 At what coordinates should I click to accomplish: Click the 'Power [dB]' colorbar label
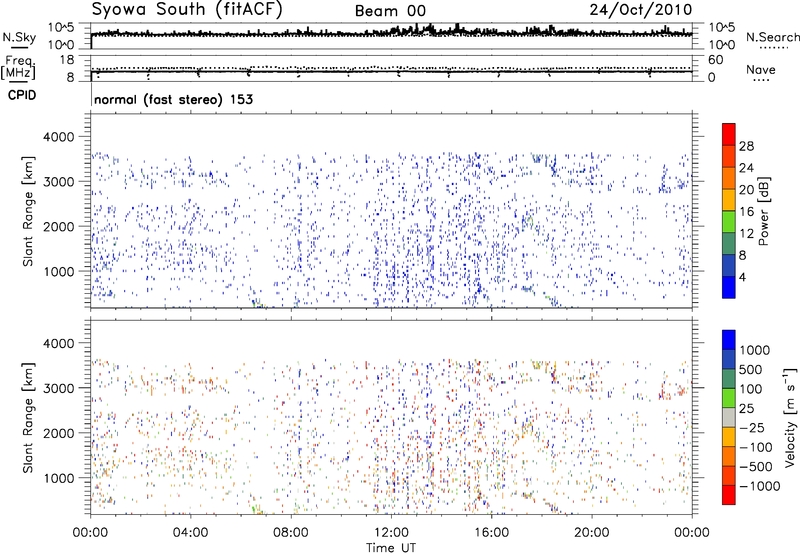(x=764, y=211)
